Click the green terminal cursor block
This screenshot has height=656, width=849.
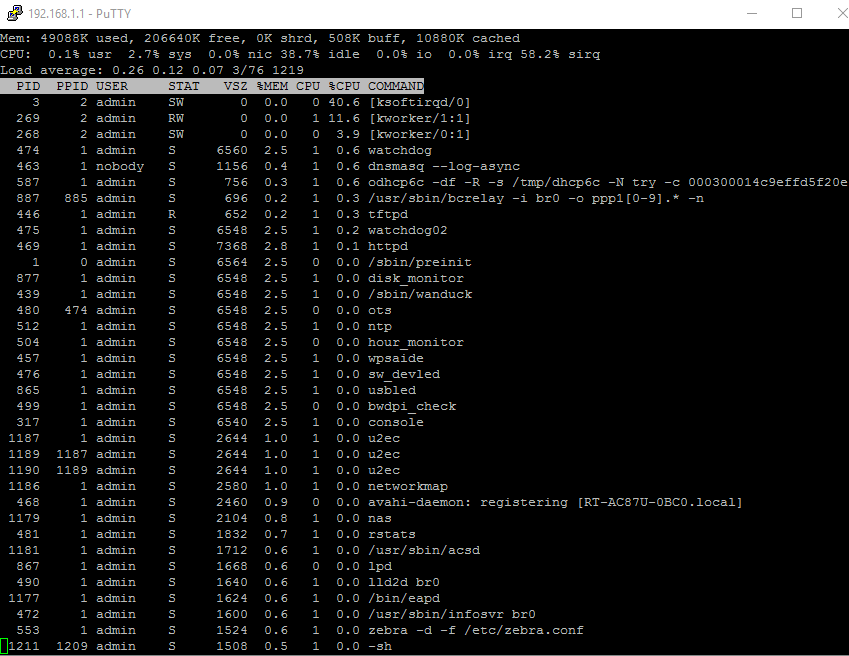(x=4, y=646)
